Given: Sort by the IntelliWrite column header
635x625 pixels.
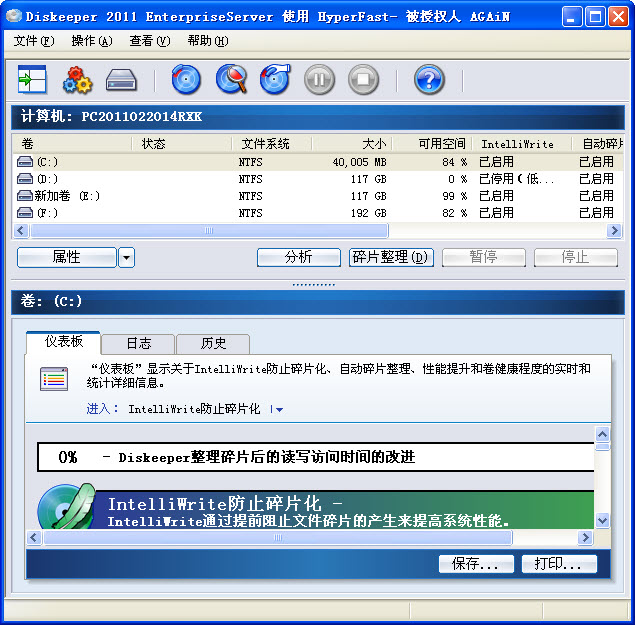Looking at the screenshot, I should pyautogui.click(x=522, y=144).
